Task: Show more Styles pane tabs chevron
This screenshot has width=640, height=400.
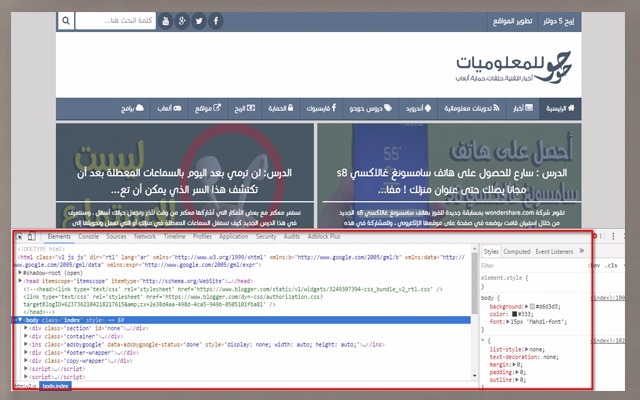Action: click(584, 252)
